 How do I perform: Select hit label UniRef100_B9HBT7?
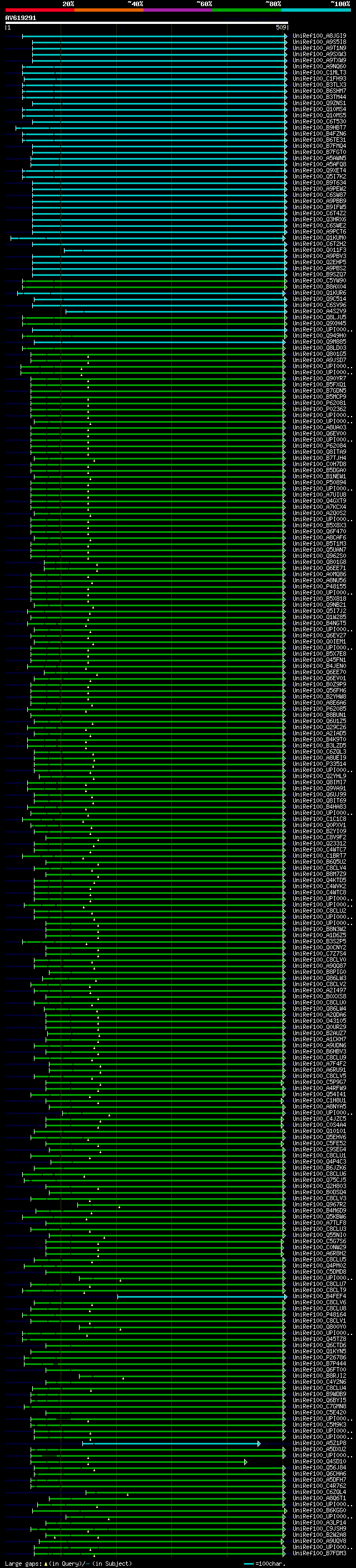click(x=319, y=128)
